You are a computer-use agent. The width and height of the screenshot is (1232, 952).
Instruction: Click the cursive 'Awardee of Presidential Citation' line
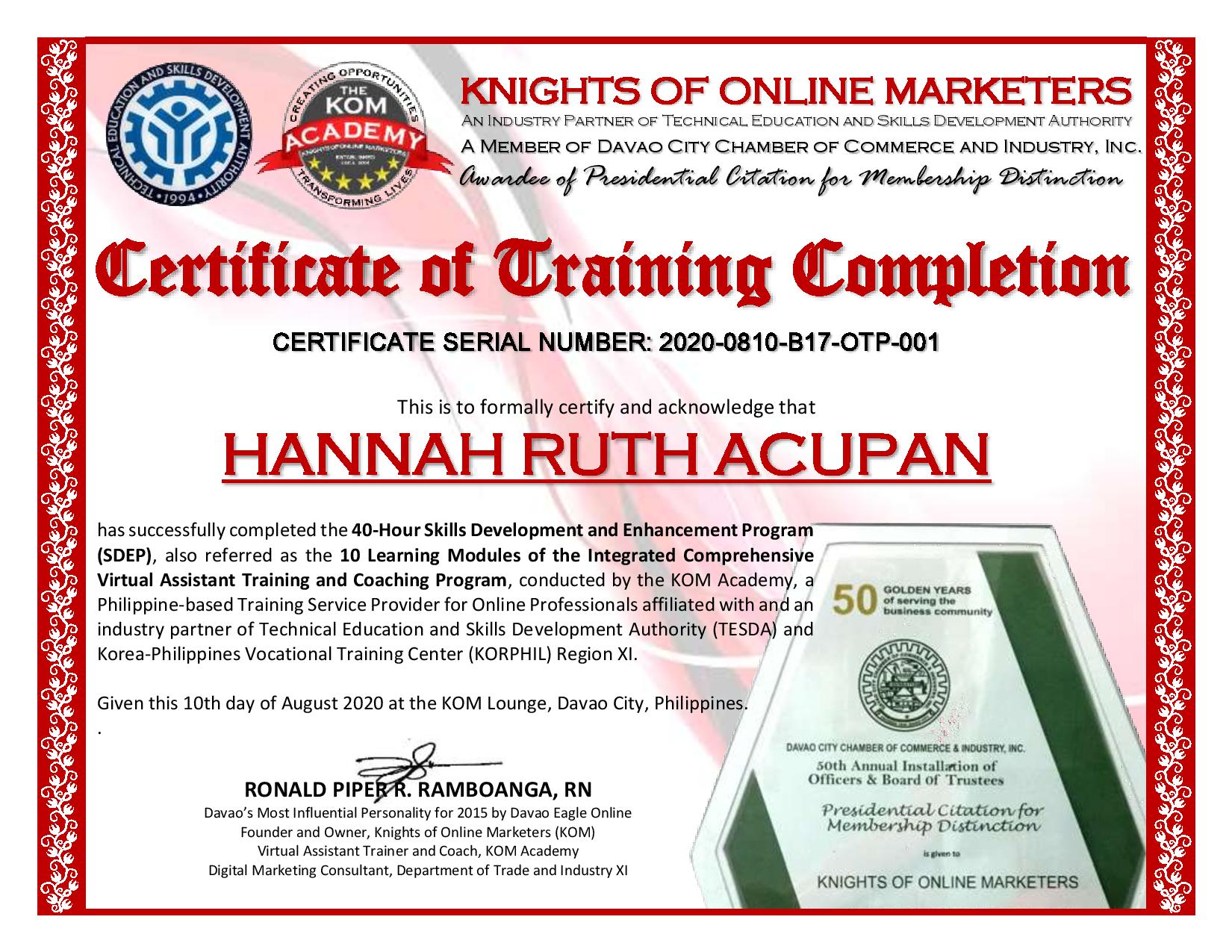792,178
